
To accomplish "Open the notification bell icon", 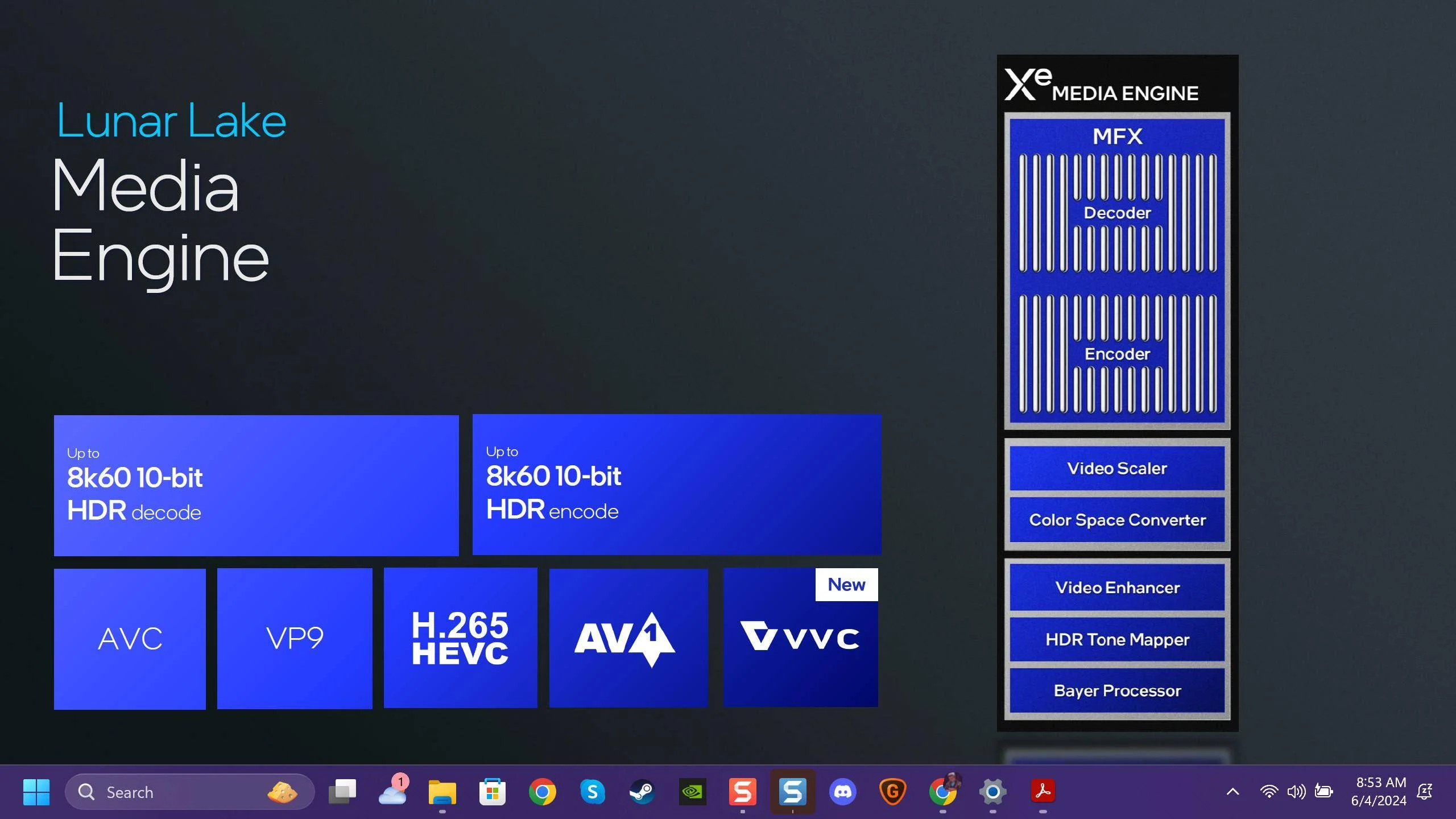I will tap(1425, 792).
